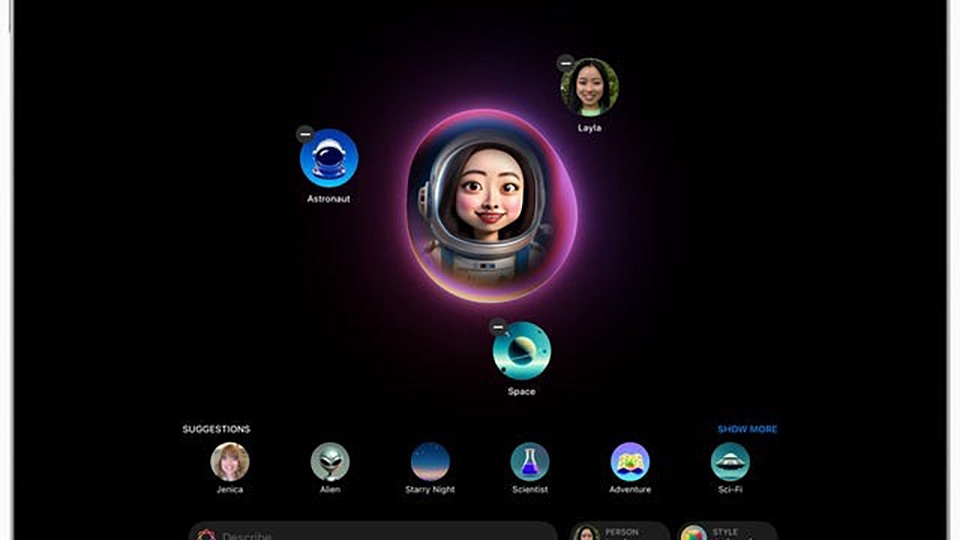Viewport: 960px width, 540px height.
Task: Focus the Describe text field
Action: (373, 531)
